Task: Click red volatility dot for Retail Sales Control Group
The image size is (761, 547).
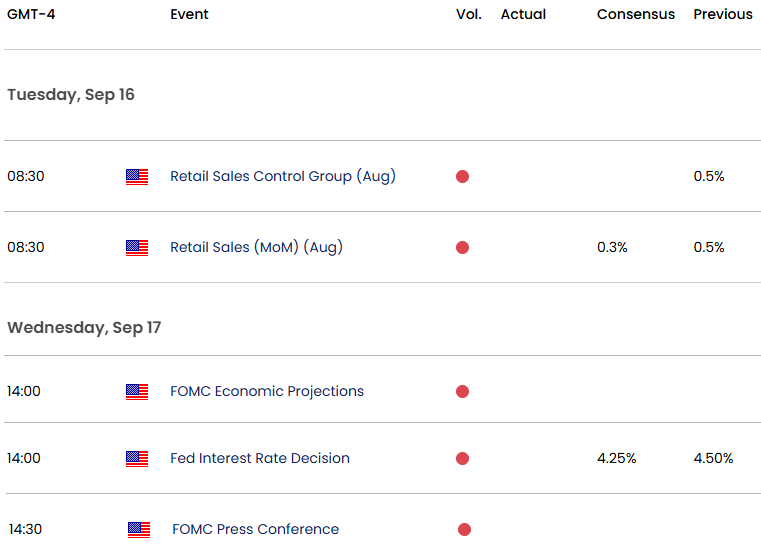Action: pyautogui.click(x=462, y=177)
